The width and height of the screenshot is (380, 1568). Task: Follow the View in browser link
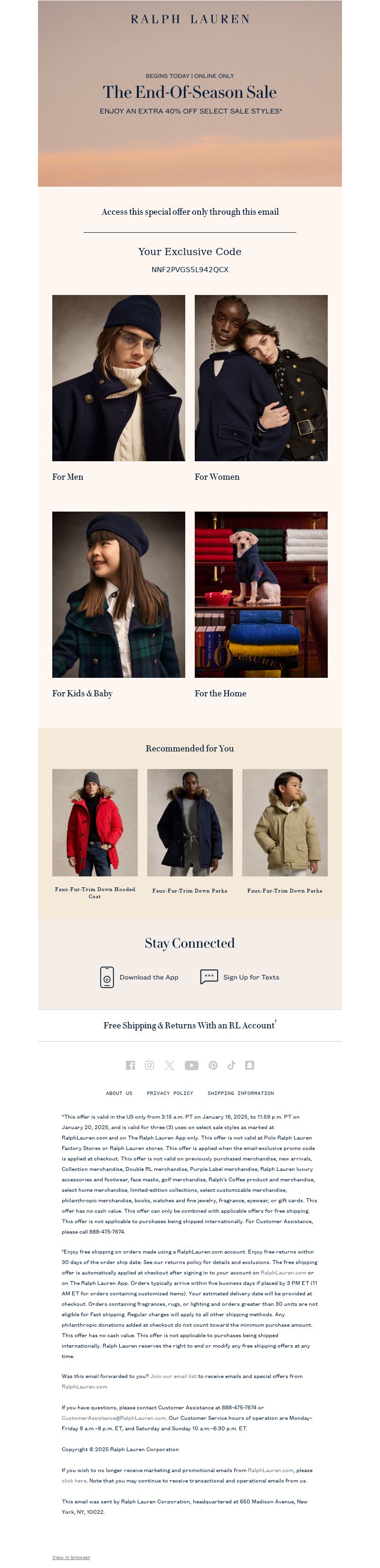[71, 1557]
